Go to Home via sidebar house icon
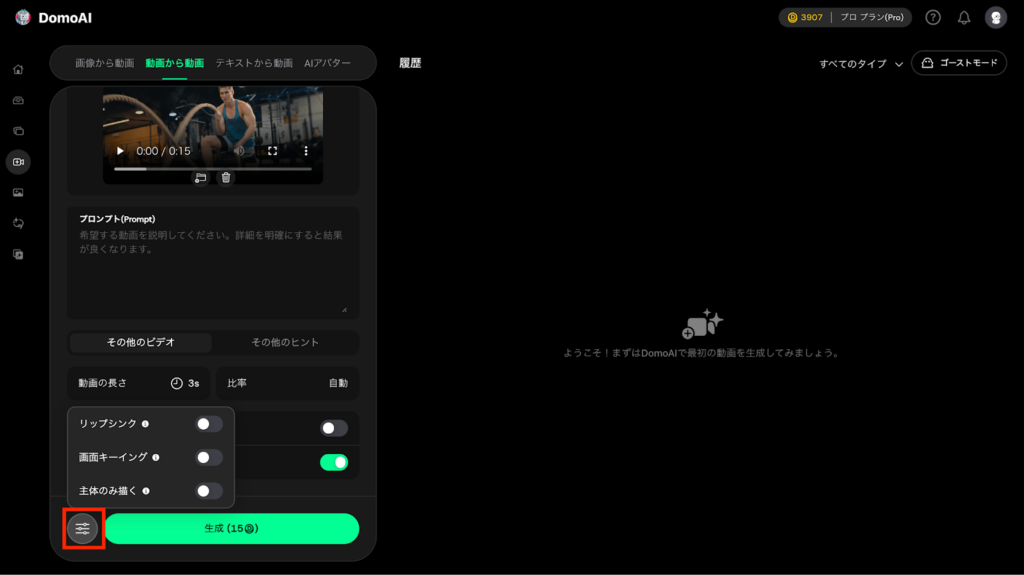Screen dimensions: 1024x575 18,69
